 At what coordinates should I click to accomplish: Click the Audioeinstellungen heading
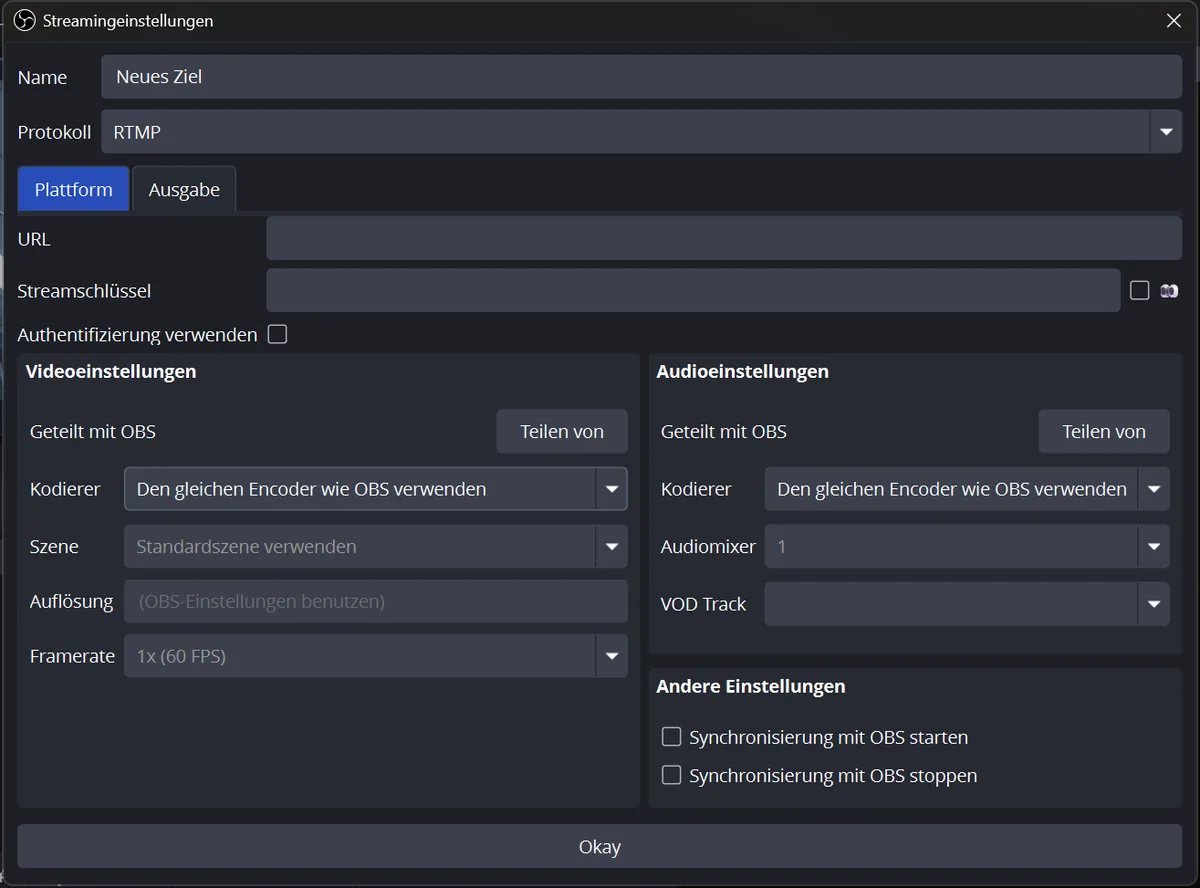click(742, 371)
